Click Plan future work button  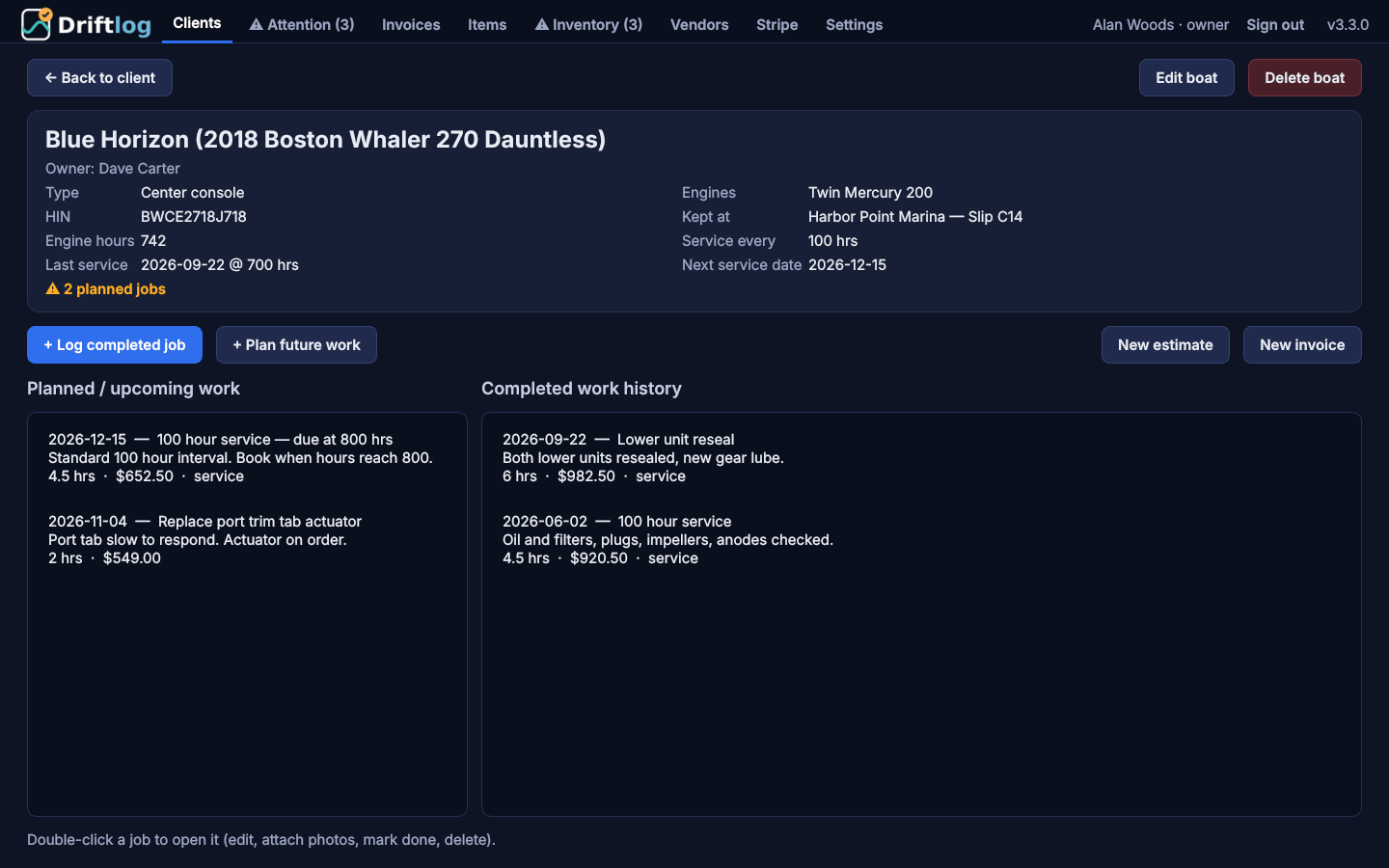[x=296, y=345]
